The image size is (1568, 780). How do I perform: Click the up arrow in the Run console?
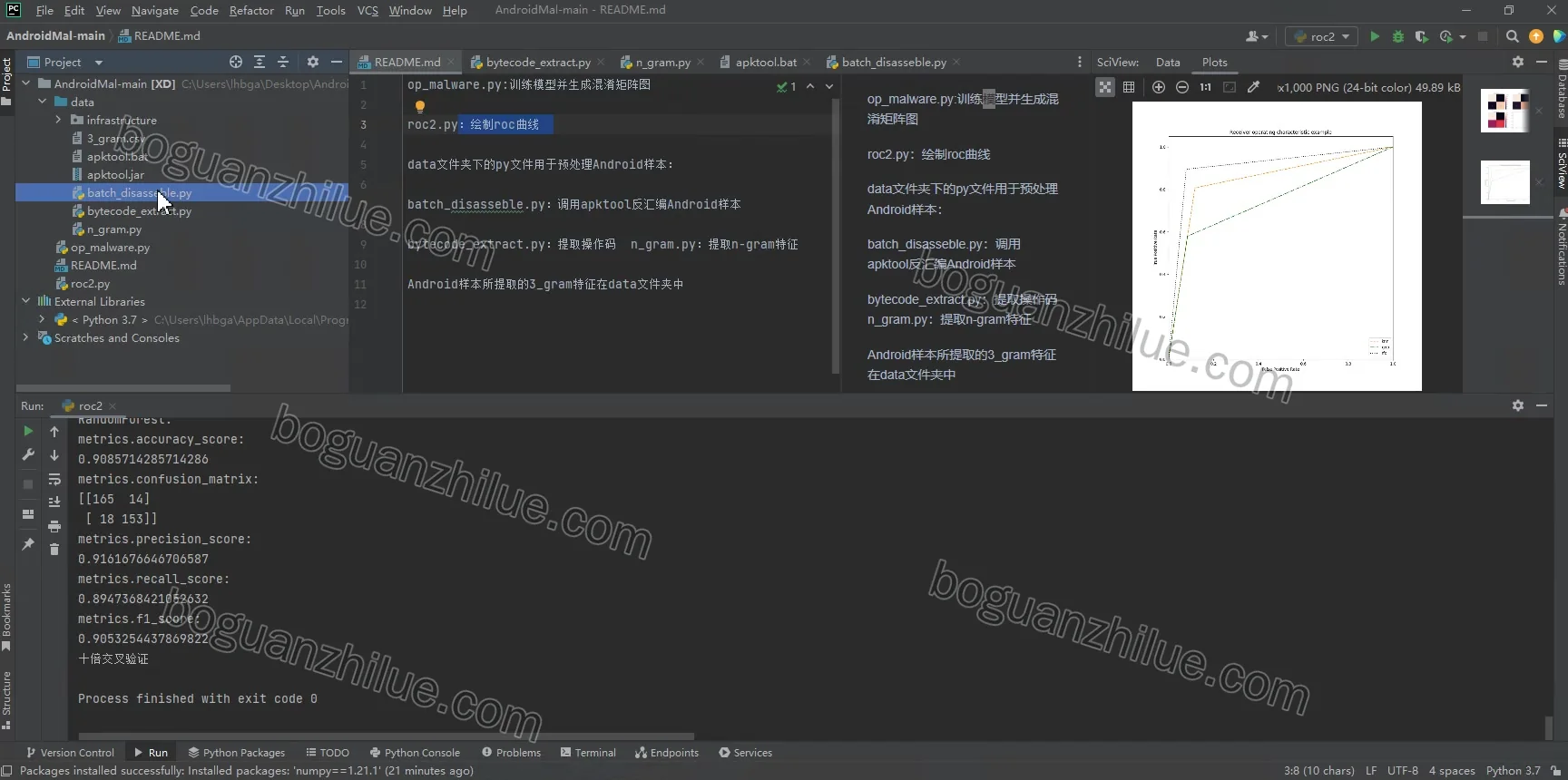tap(54, 432)
